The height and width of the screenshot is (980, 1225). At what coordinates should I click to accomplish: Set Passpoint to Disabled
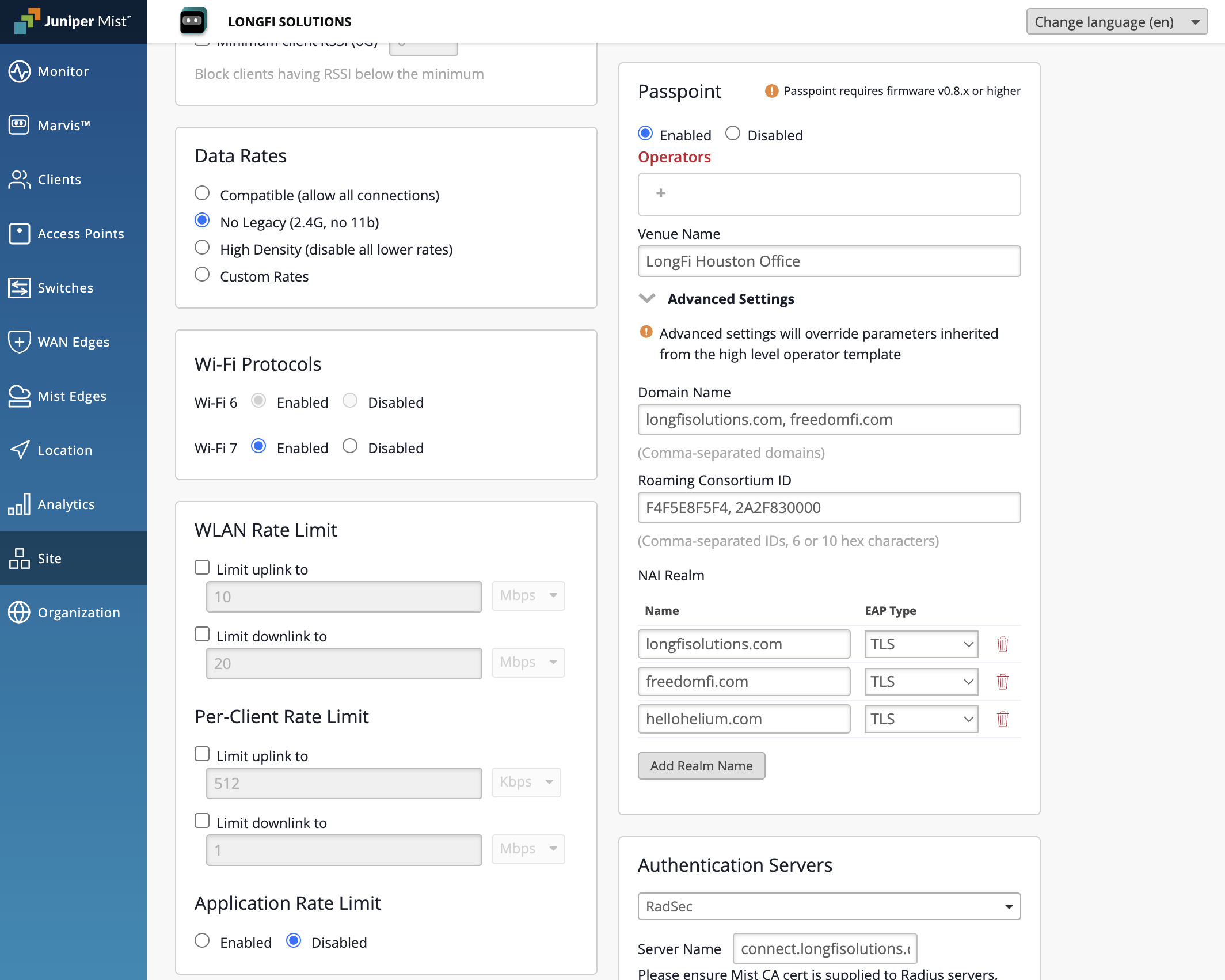click(733, 134)
